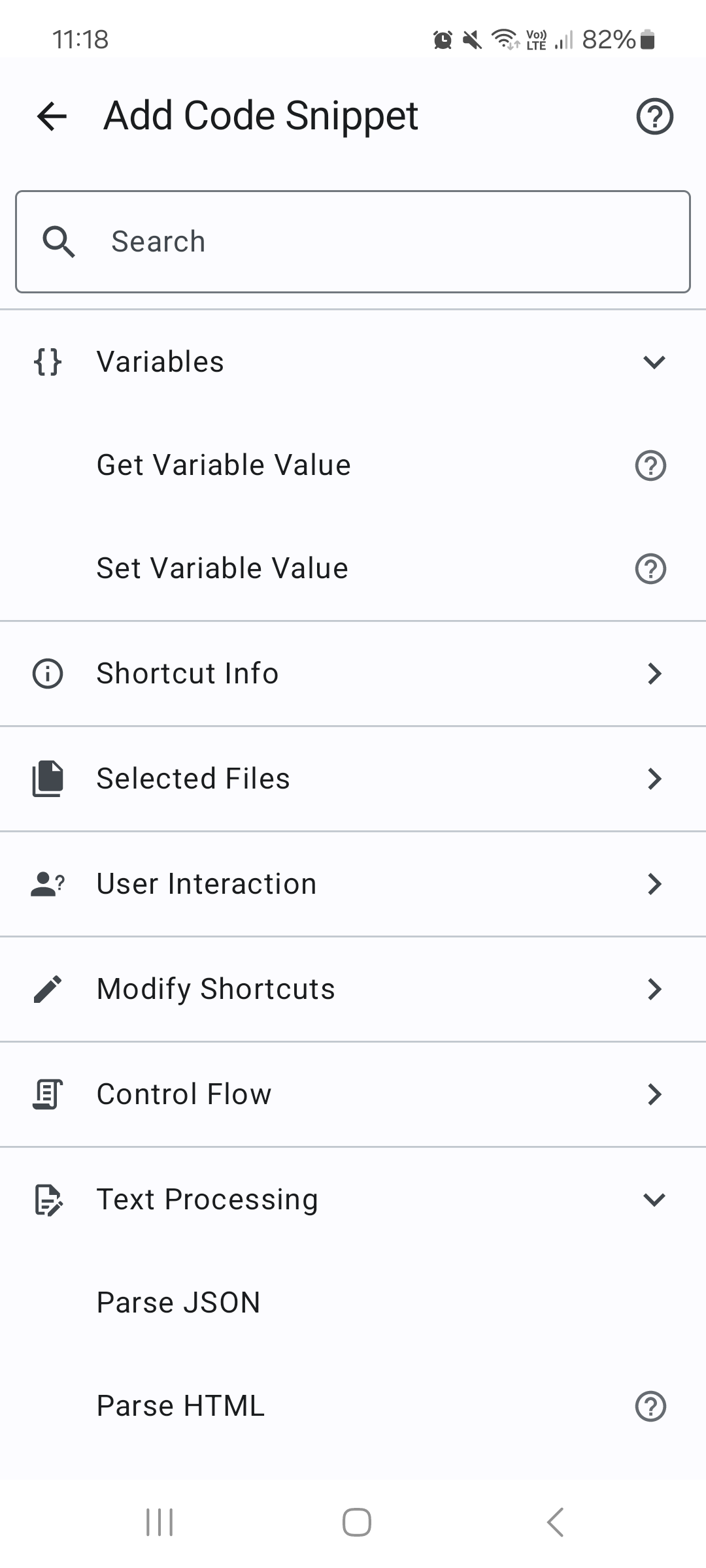This screenshot has width=706, height=1568.
Task: Tap the Modify Shortcuts pencil icon
Action: coord(48,989)
